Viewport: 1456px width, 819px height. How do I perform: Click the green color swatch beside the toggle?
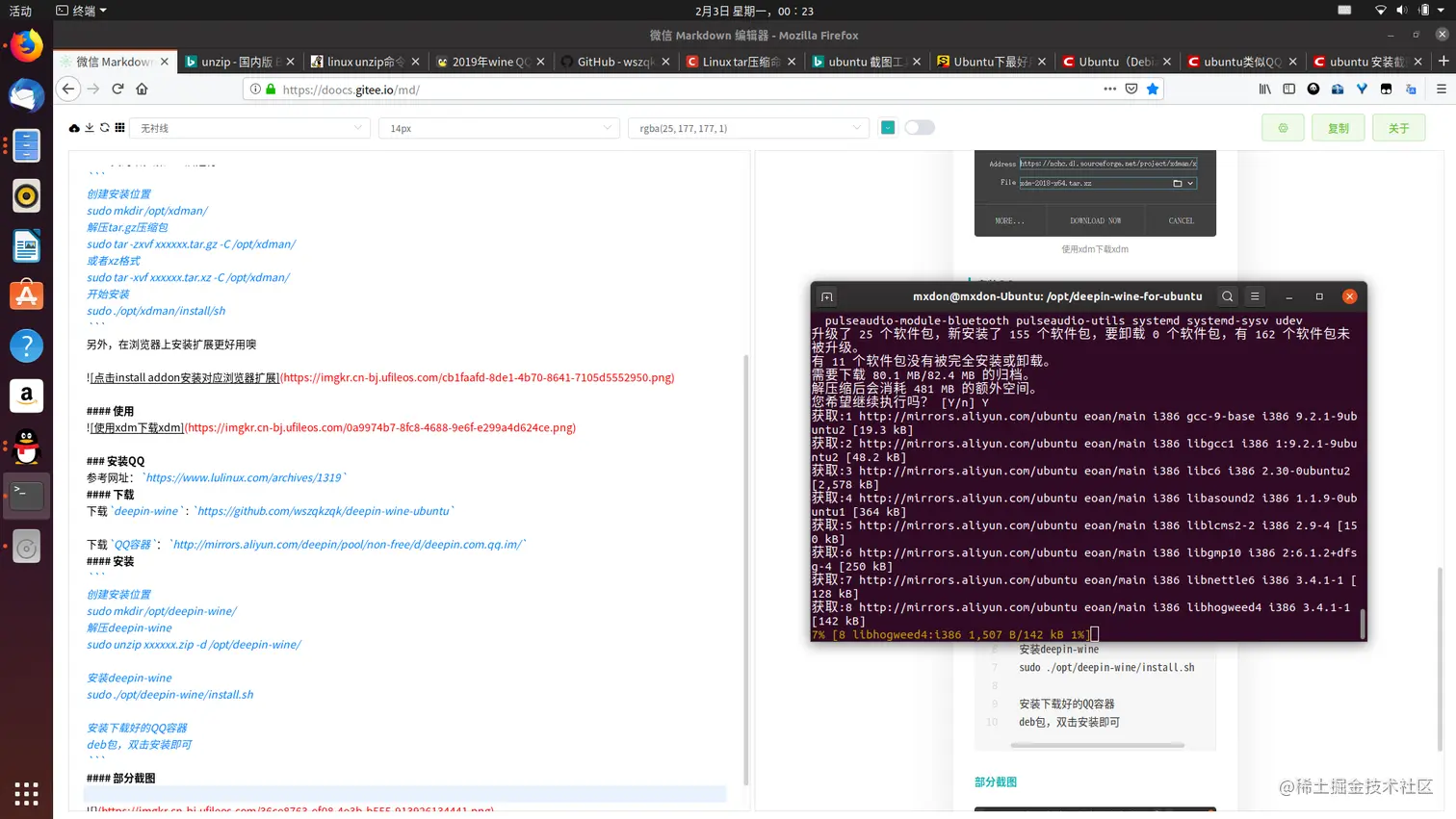pyautogui.click(x=887, y=127)
